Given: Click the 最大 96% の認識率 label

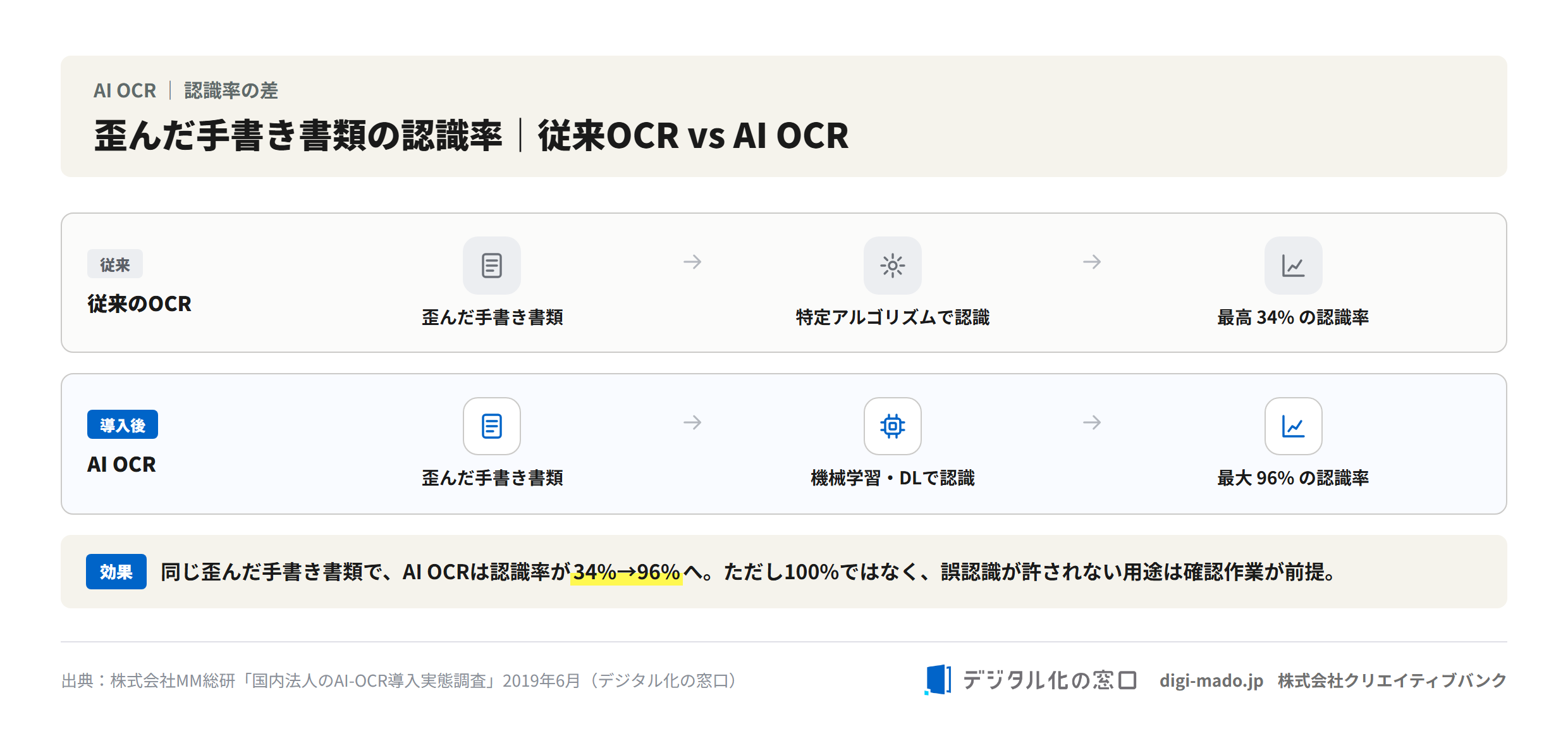Looking at the screenshot, I should [1293, 478].
